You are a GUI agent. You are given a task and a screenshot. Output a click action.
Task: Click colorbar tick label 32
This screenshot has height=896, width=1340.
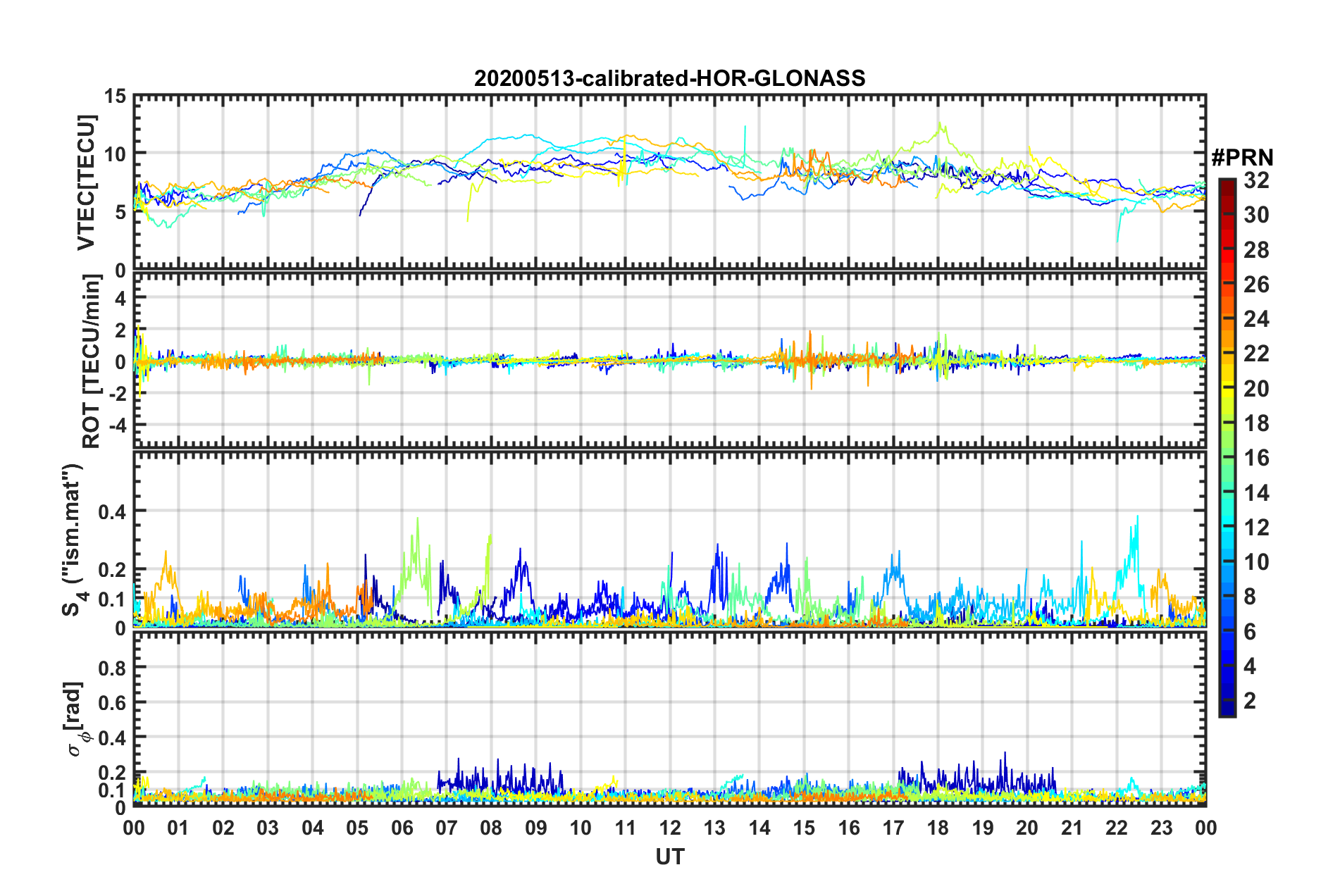click(x=1256, y=181)
